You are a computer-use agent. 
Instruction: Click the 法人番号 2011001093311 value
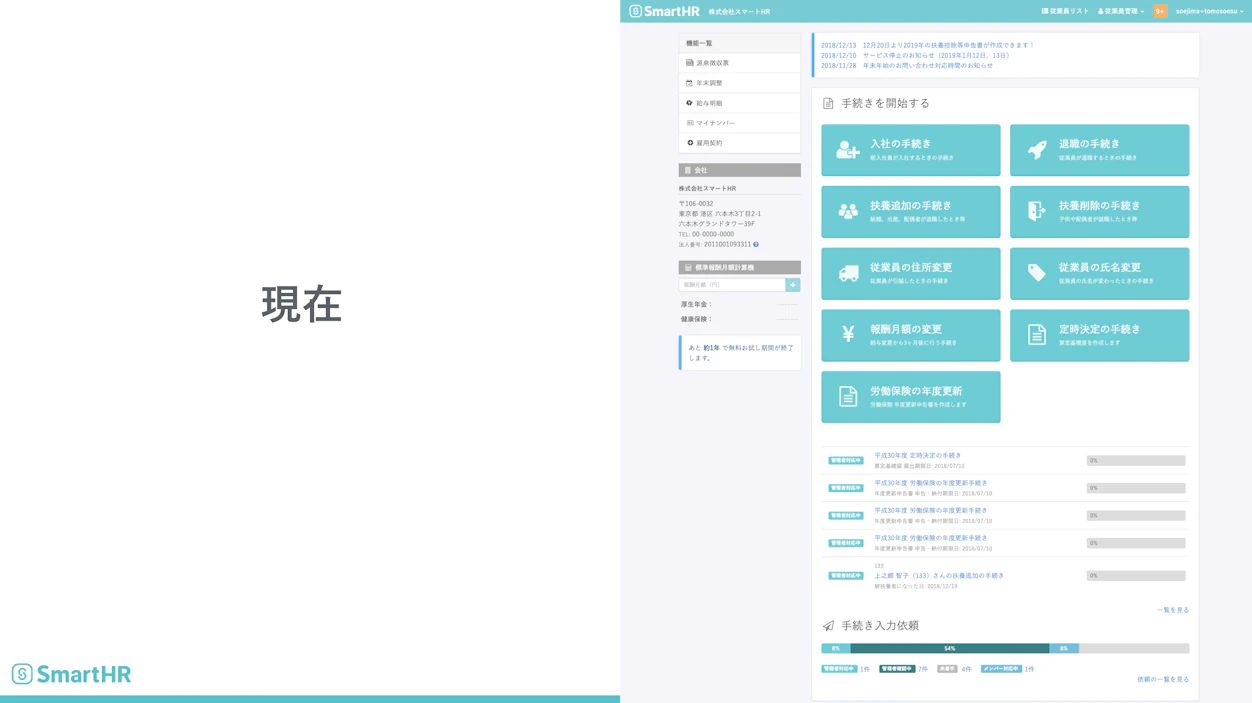tap(727, 244)
